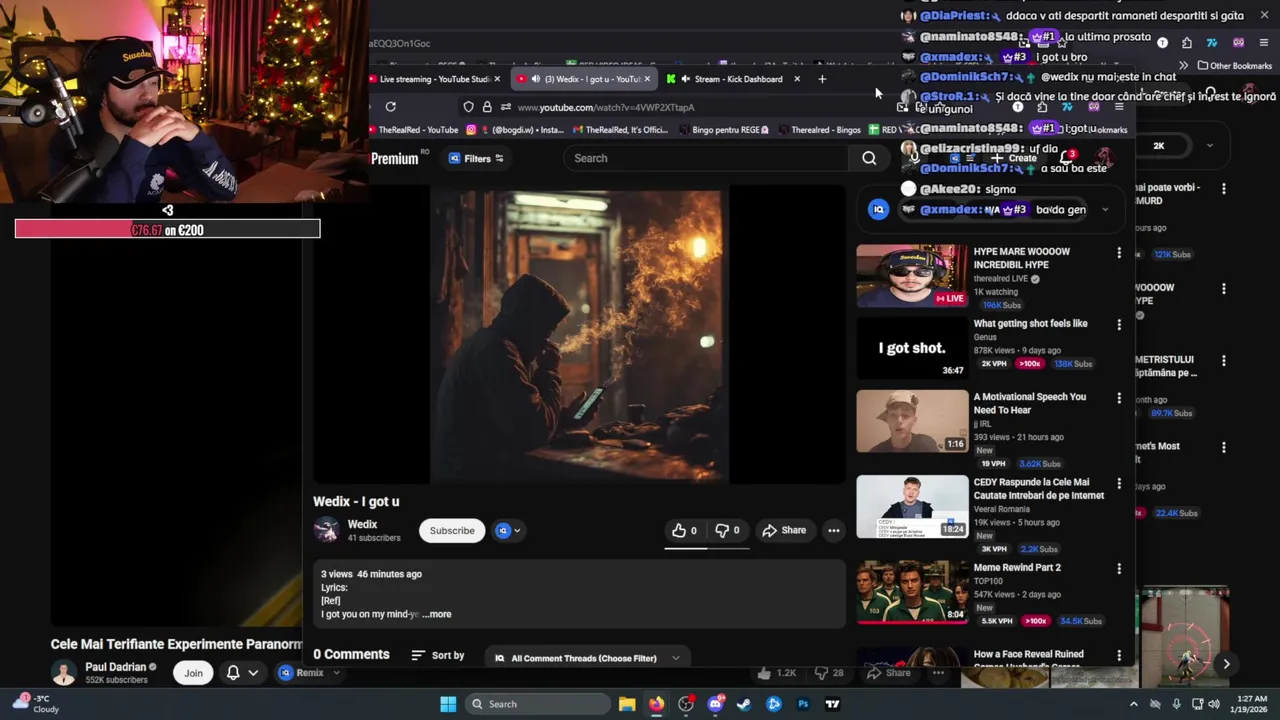
Task: Subscribe to the Wedix channel
Action: pos(452,530)
